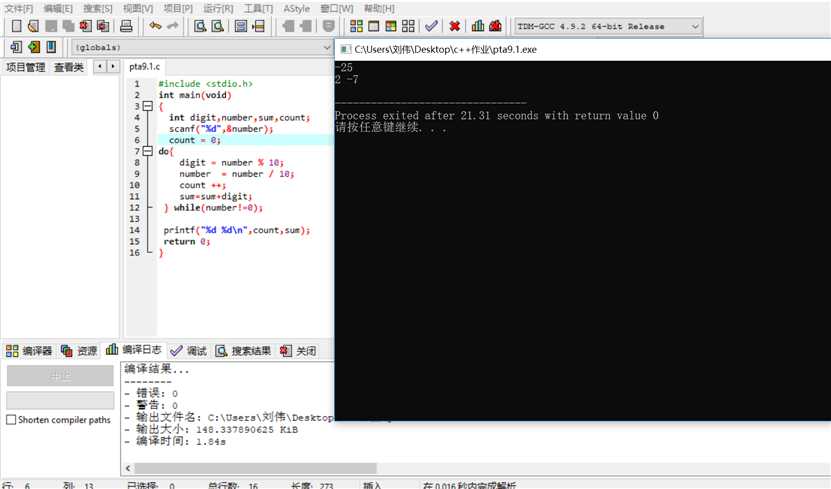Open the 项目[P] menu
Image resolution: width=831 pixels, height=489 pixels.
coord(178,8)
